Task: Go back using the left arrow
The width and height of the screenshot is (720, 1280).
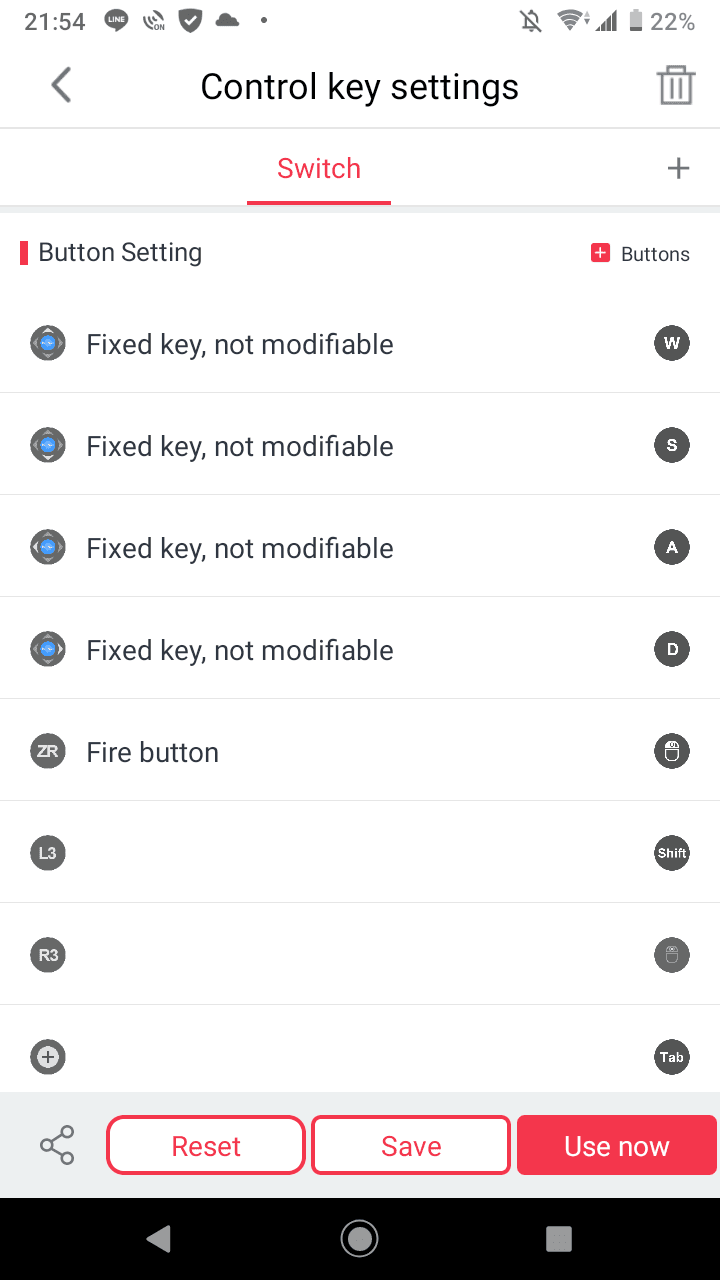Action: (x=62, y=86)
